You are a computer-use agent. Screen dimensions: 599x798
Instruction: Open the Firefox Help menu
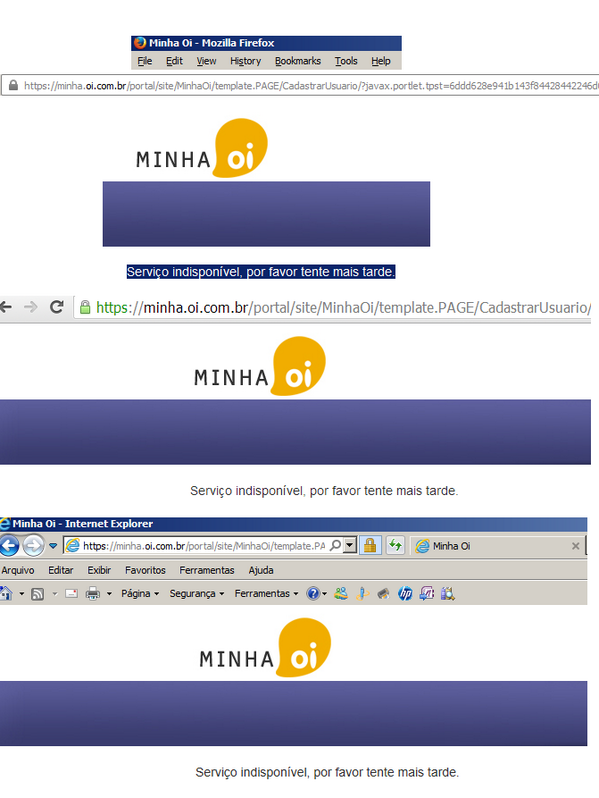click(381, 61)
